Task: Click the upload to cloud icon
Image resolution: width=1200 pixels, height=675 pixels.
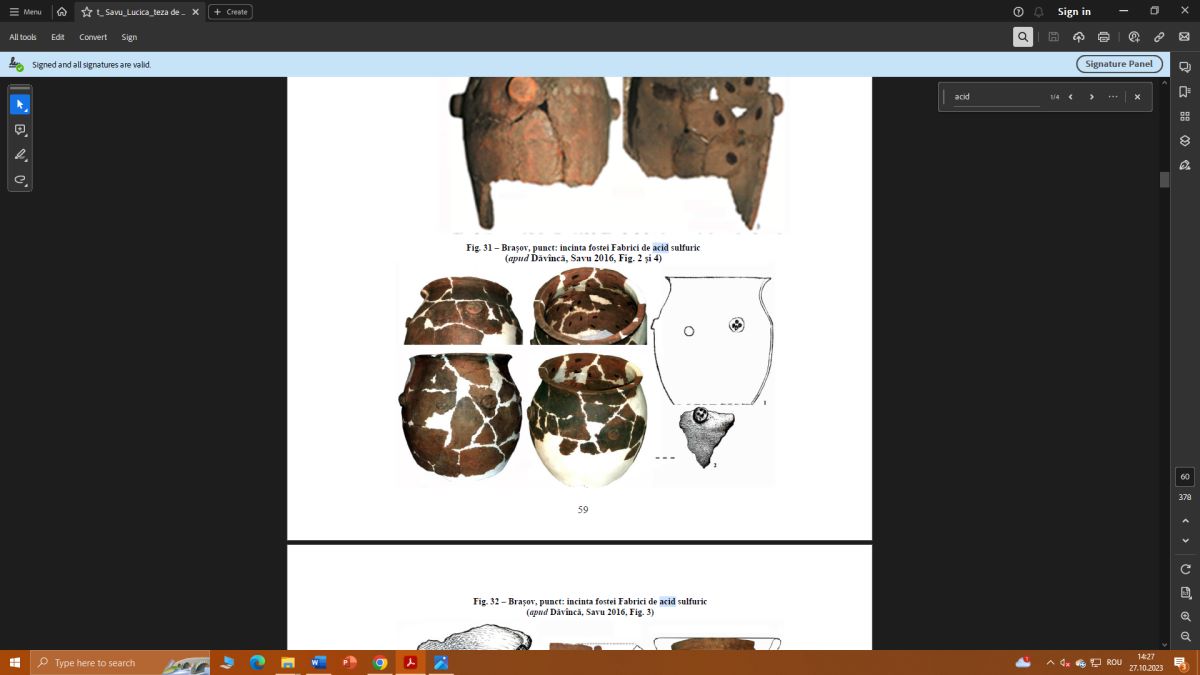Action: click(1079, 37)
